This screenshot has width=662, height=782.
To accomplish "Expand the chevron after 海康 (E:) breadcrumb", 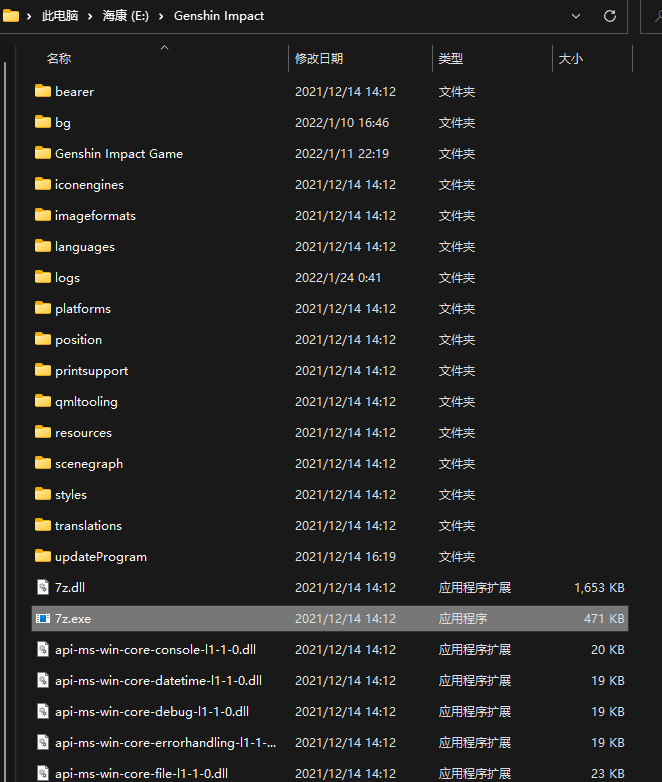I will 161,16.
